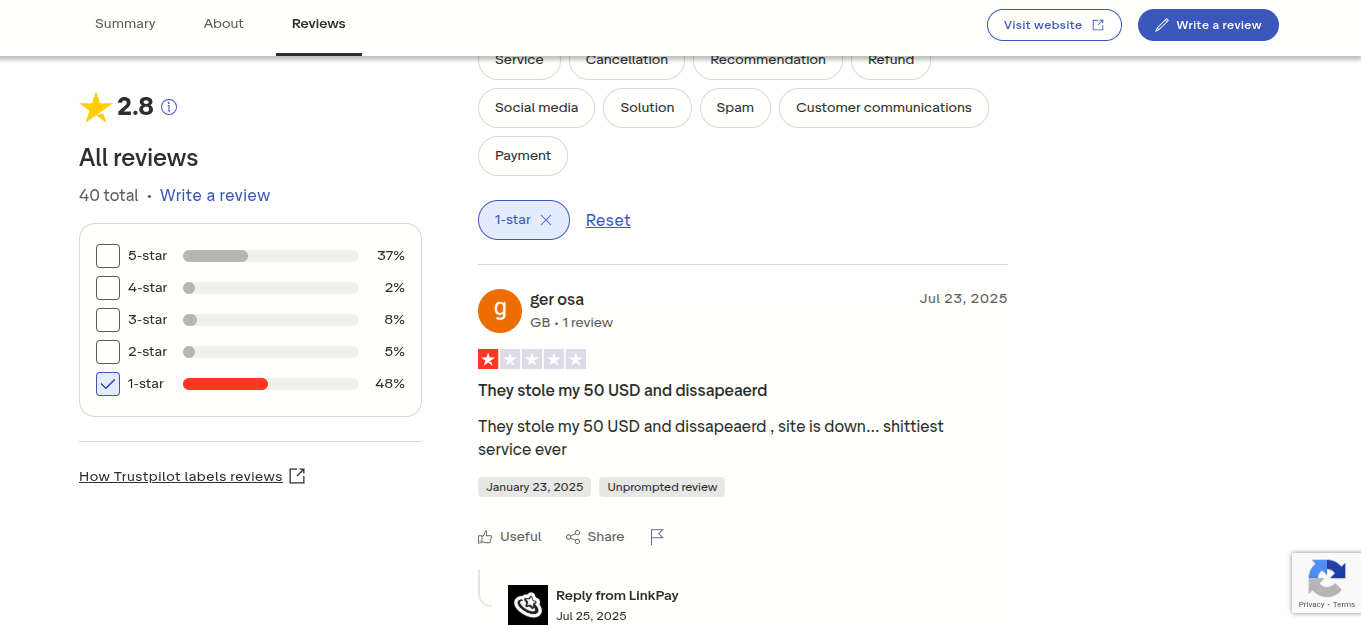Click the red 1-star percentage bar
This screenshot has width=1361, height=625.
[x=226, y=384]
